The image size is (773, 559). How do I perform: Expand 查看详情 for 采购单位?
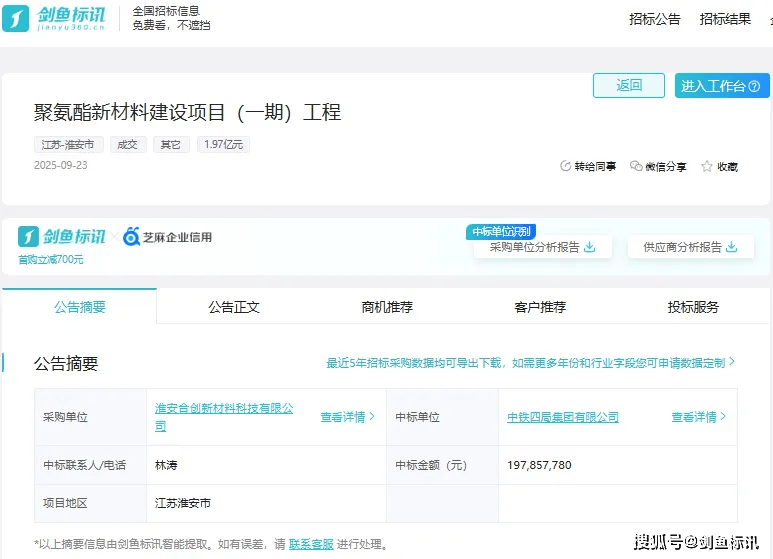[348, 417]
